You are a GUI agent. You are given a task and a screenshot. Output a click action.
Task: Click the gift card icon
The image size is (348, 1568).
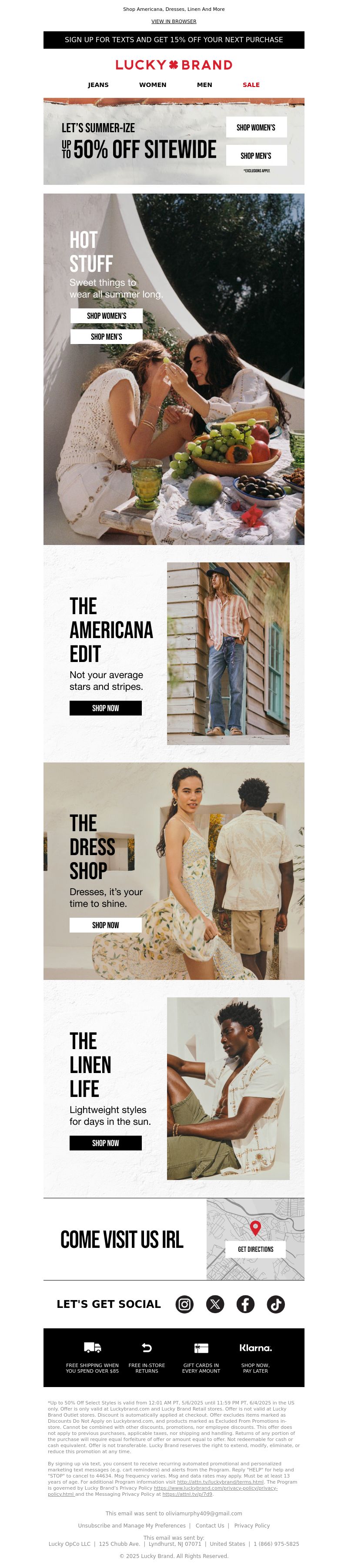[x=201, y=1347]
